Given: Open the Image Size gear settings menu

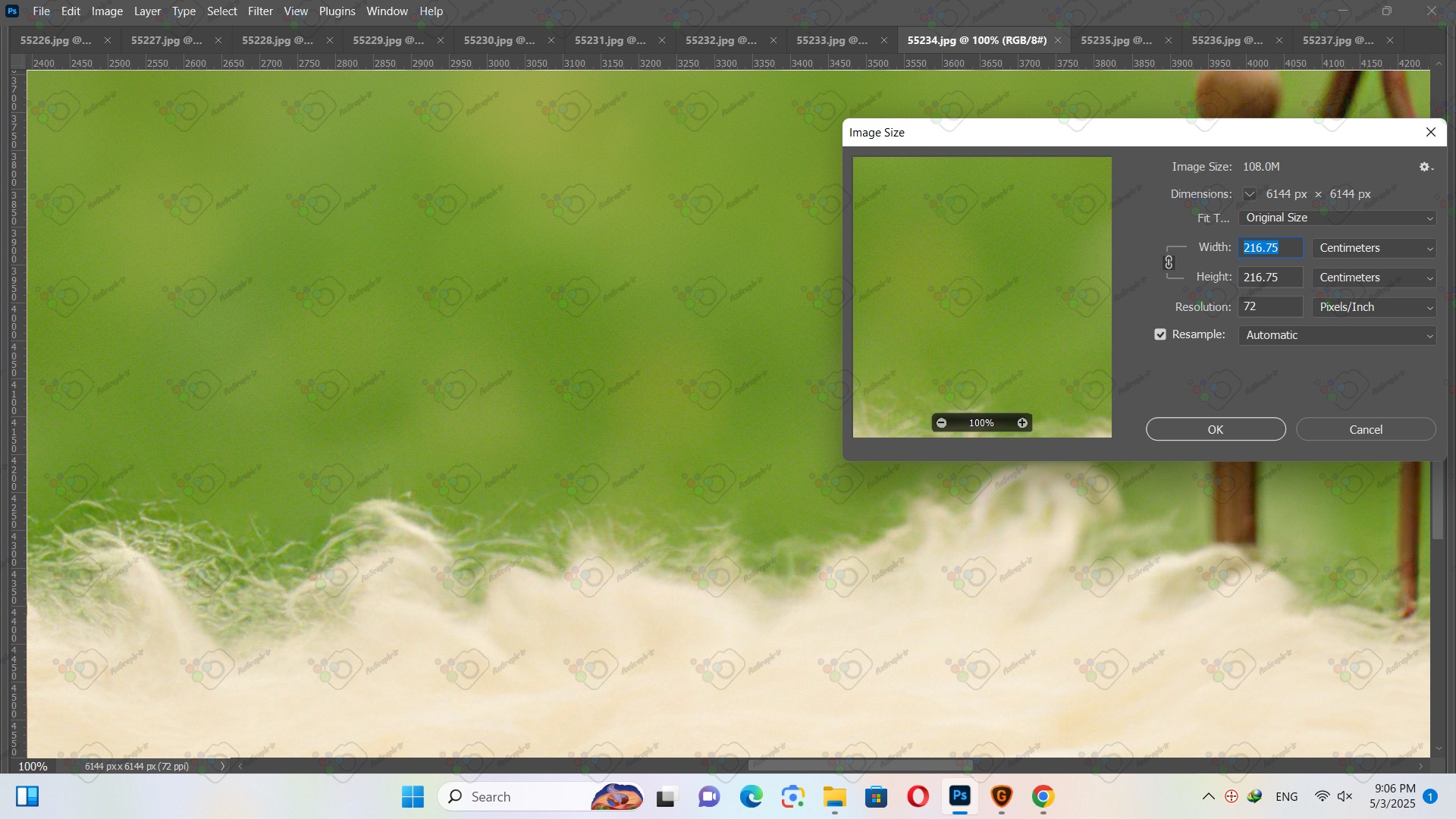Looking at the screenshot, I should 1426,167.
